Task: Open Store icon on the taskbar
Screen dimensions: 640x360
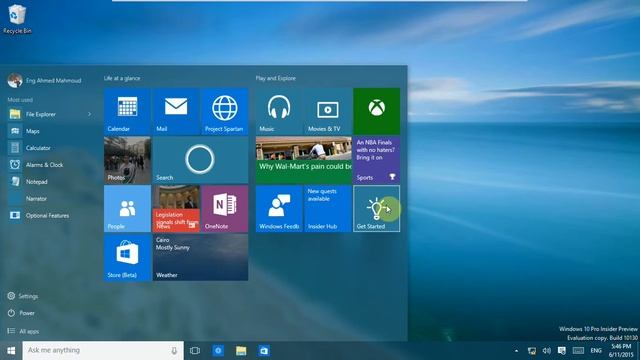Action: pyautogui.click(x=264, y=351)
